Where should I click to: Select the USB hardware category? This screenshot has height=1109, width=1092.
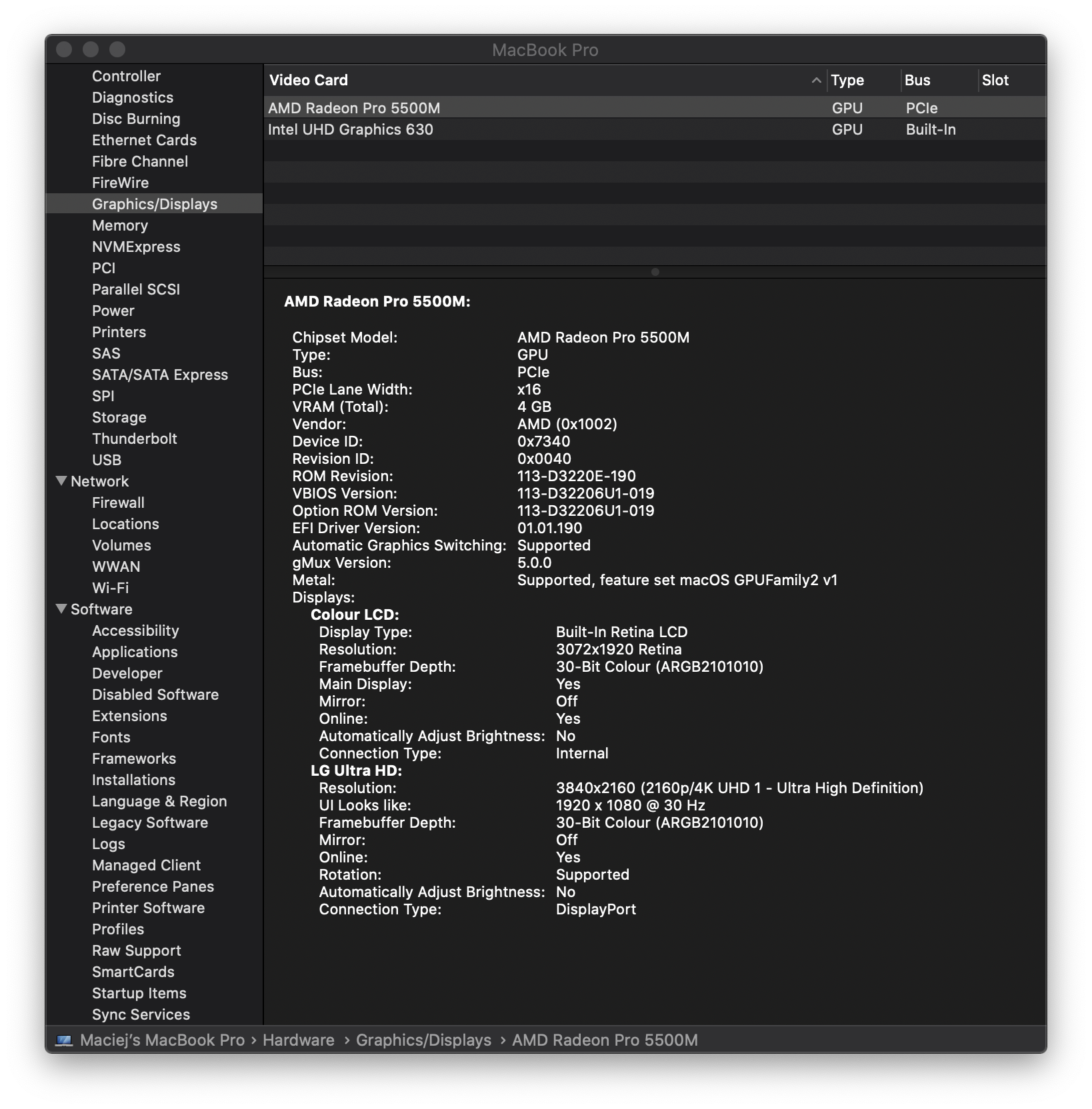106,460
